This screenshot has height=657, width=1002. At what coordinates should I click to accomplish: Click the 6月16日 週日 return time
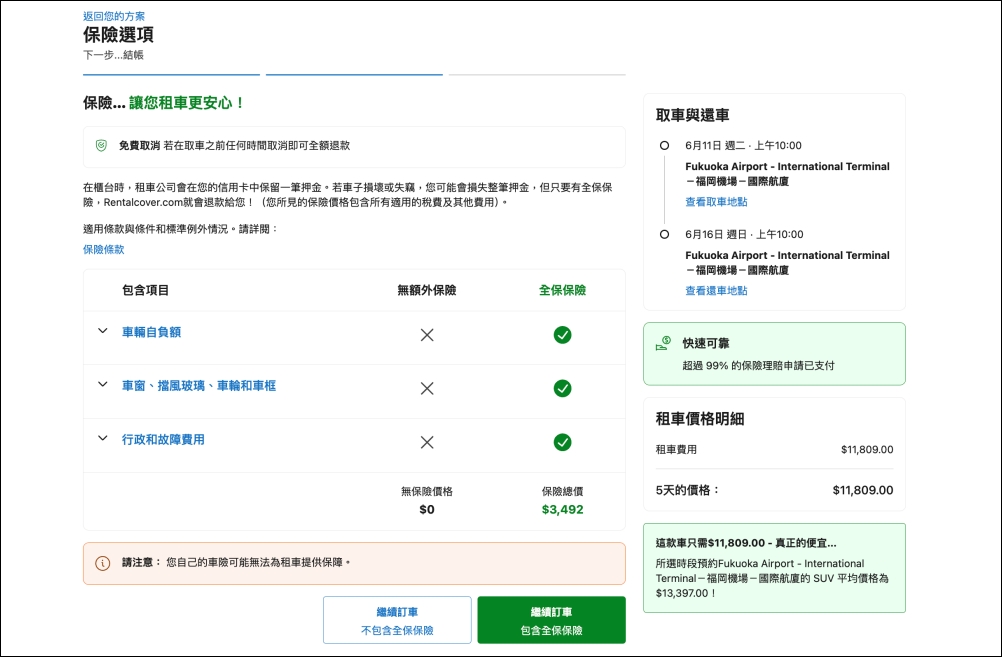pyautogui.click(x=744, y=235)
